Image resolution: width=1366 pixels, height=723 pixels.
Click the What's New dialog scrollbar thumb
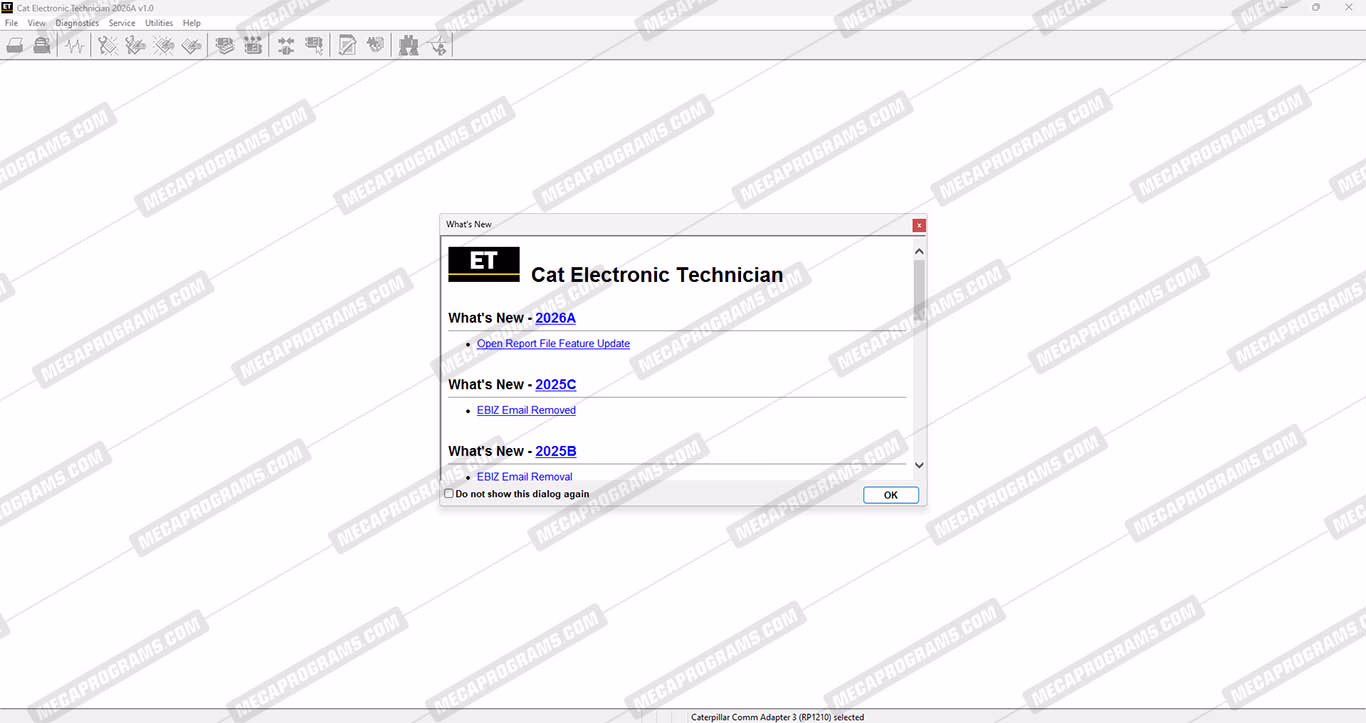point(919,290)
